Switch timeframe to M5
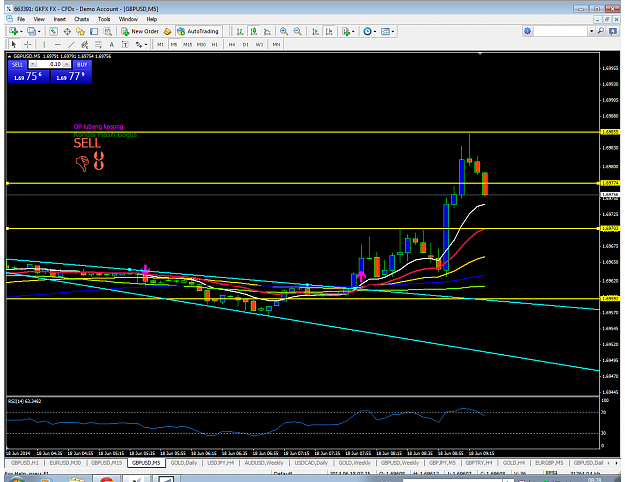The width and height of the screenshot is (625, 482). point(174,45)
